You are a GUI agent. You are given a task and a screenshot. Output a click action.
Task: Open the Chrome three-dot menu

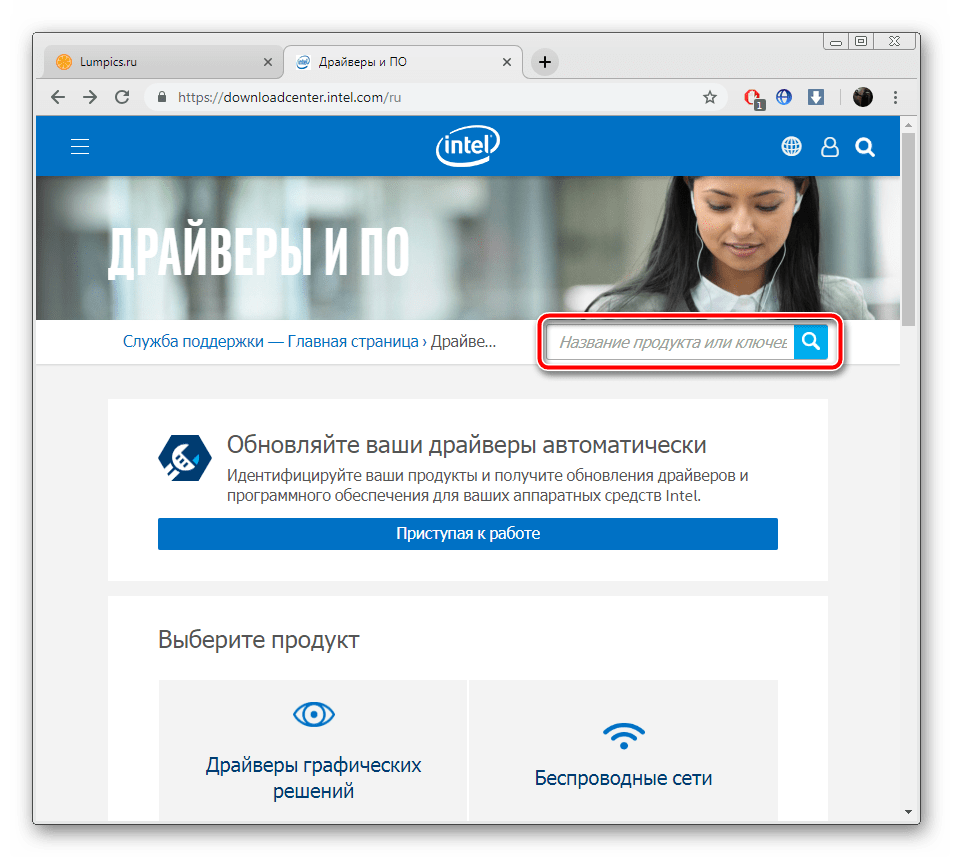tap(895, 97)
